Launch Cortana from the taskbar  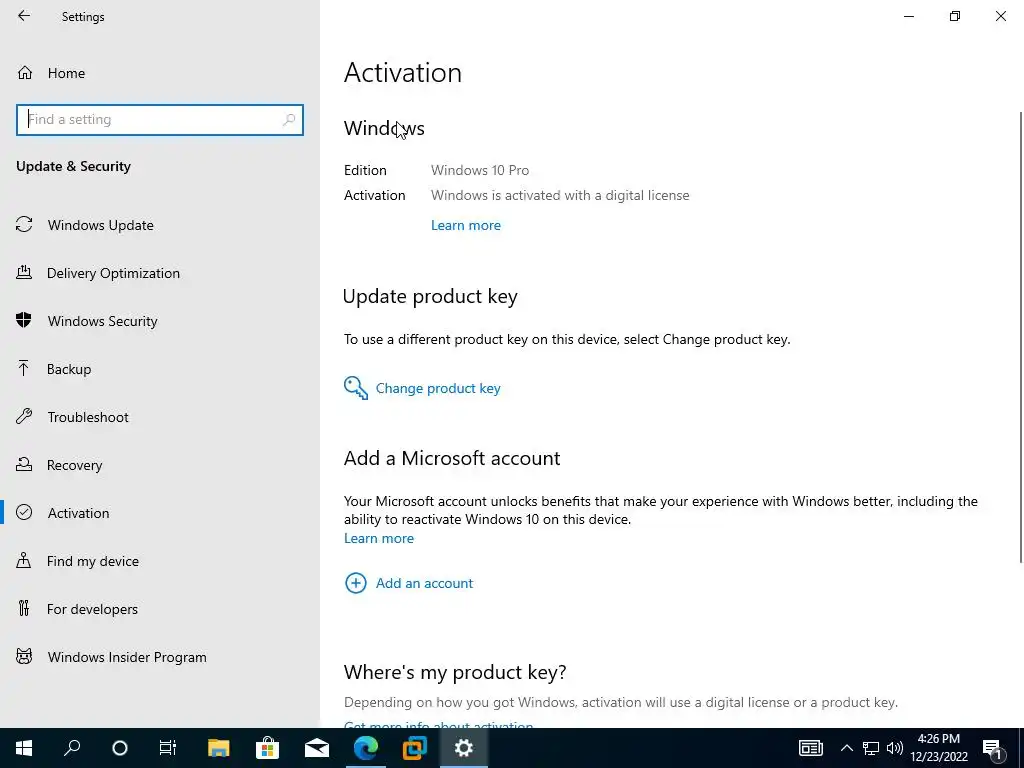(120, 748)
